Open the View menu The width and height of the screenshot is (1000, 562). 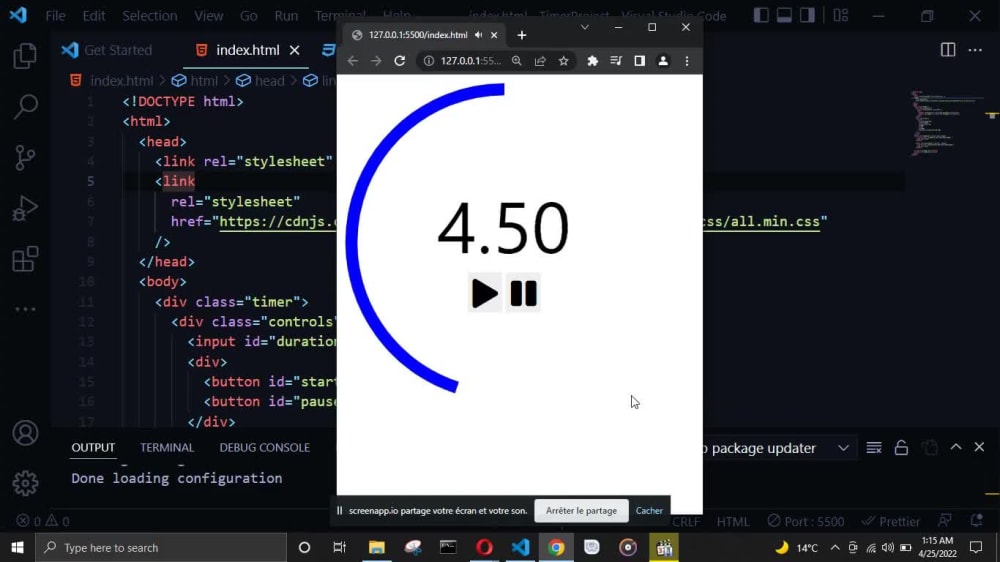click(x=209, y=16)
